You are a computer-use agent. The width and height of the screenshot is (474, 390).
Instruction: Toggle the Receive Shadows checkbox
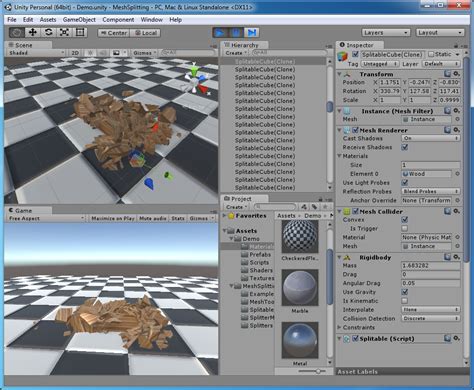405,147
